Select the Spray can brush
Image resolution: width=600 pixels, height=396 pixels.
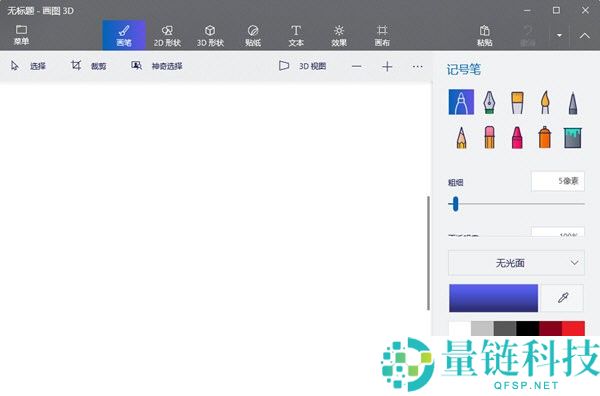(x=545, y=137)
